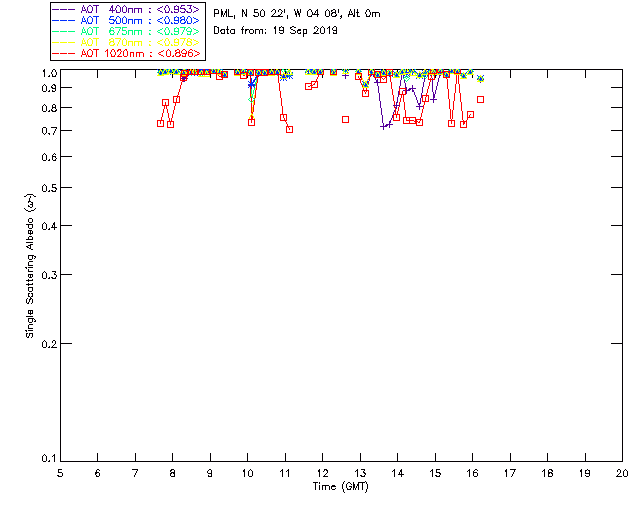Screen dimensions: 640x512
Task: Click the y-axis tick label 0.9
Action: 49,88
